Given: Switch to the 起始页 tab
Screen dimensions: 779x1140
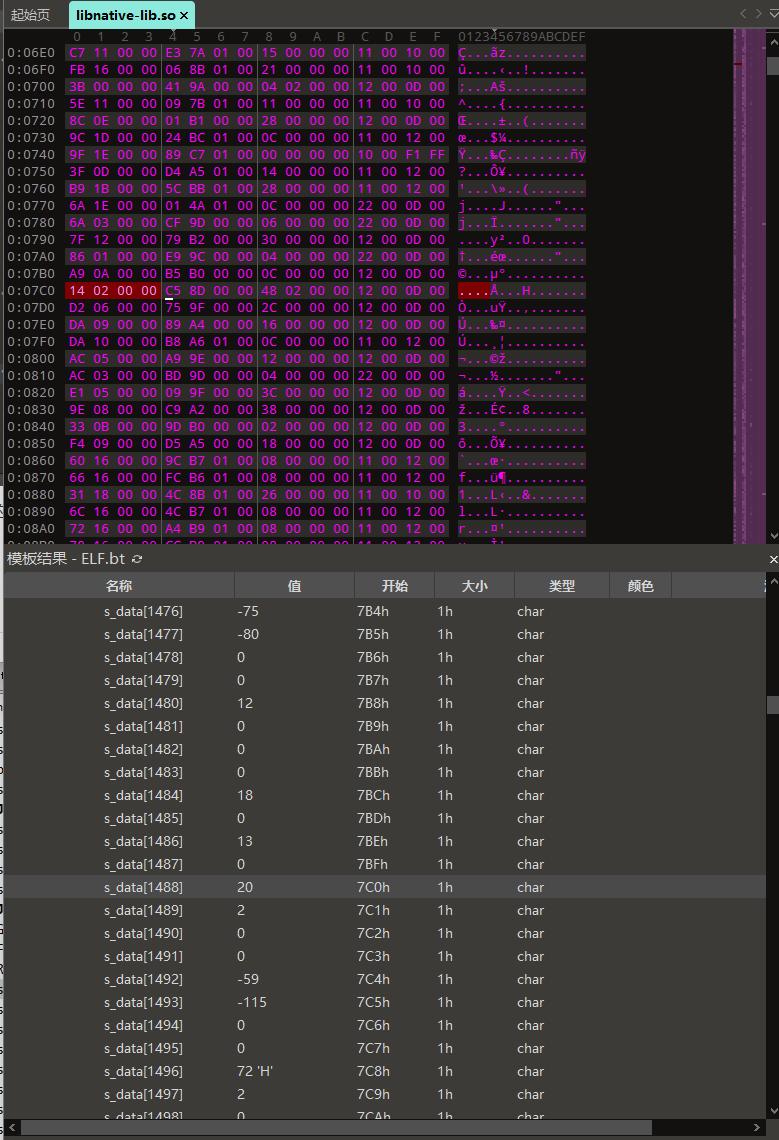Looking at the screenshot, I should click(31, 16).
